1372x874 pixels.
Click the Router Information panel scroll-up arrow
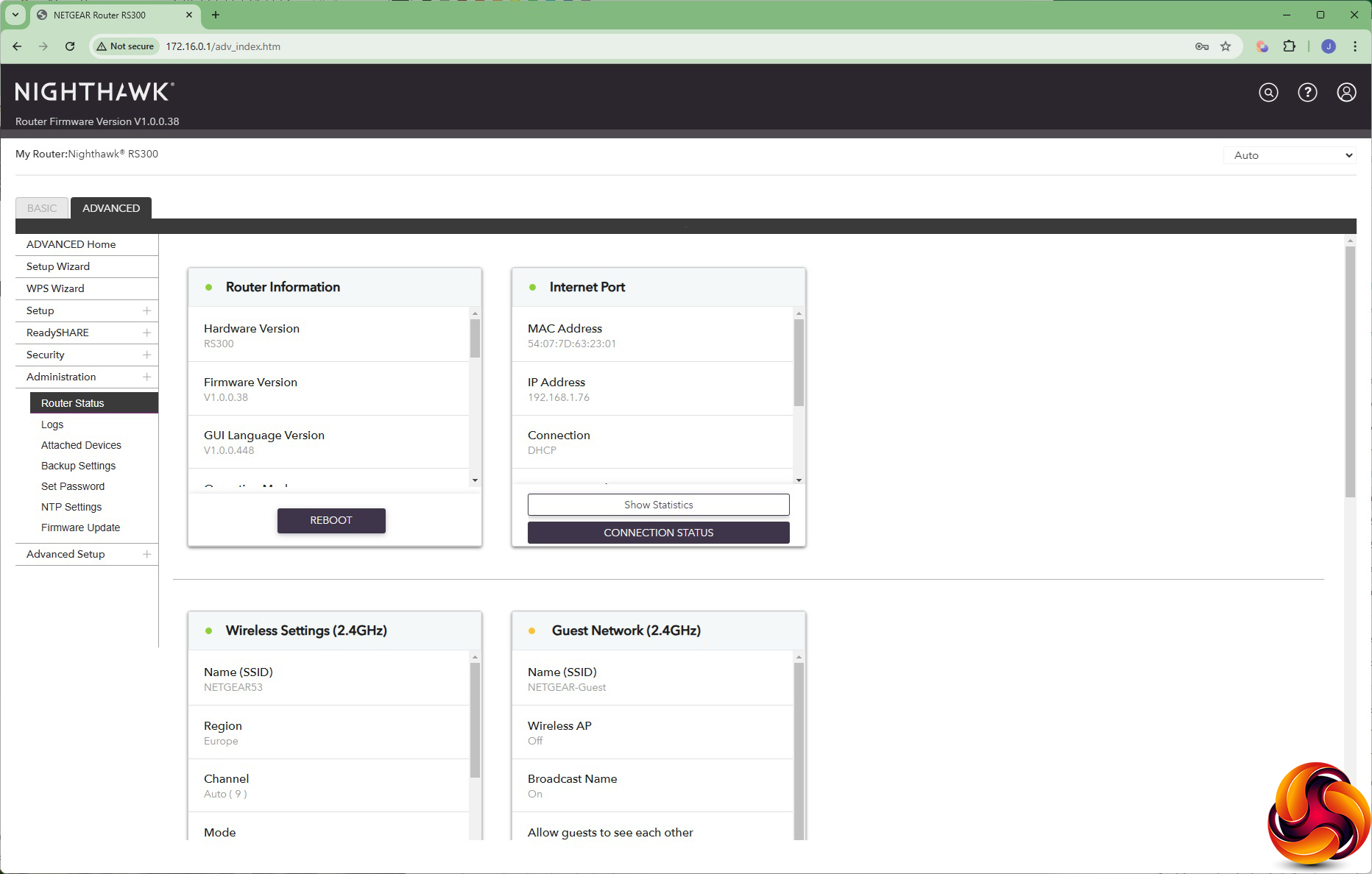tap(475, 313)
